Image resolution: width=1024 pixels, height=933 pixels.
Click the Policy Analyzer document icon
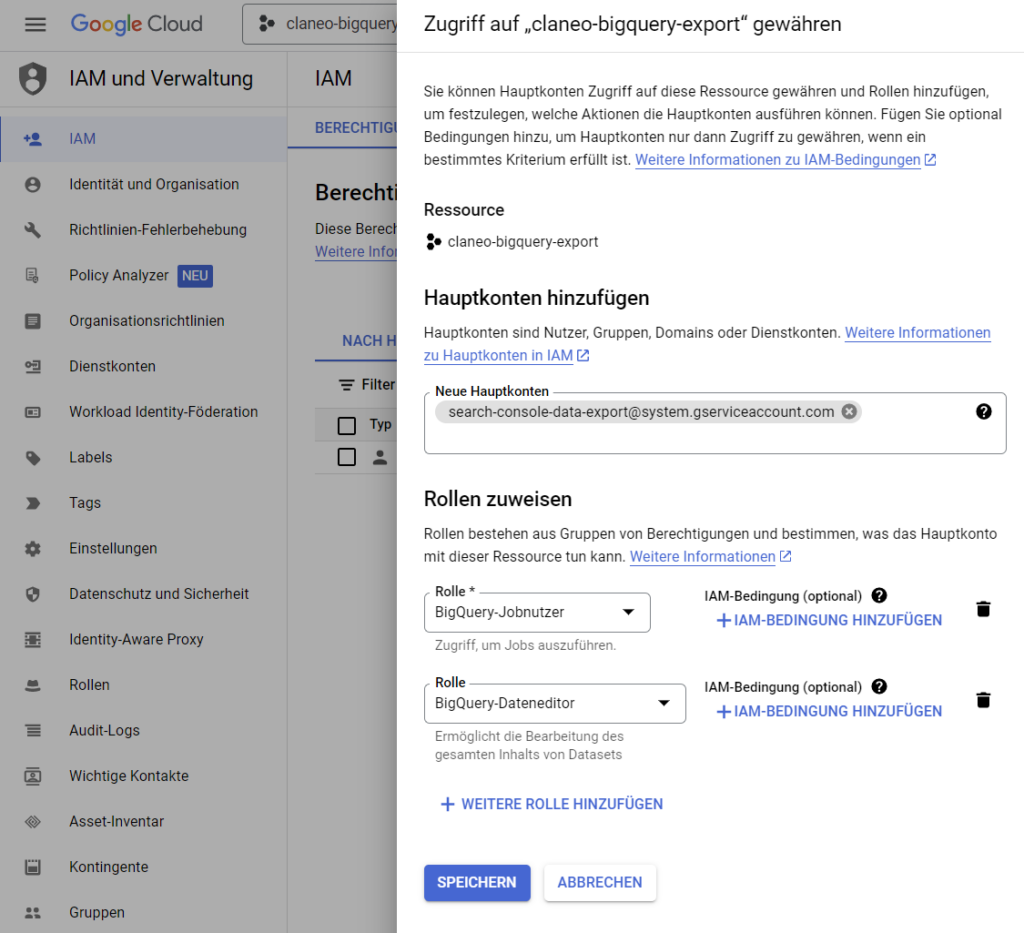pyautogui.click(x=33, y=276)
